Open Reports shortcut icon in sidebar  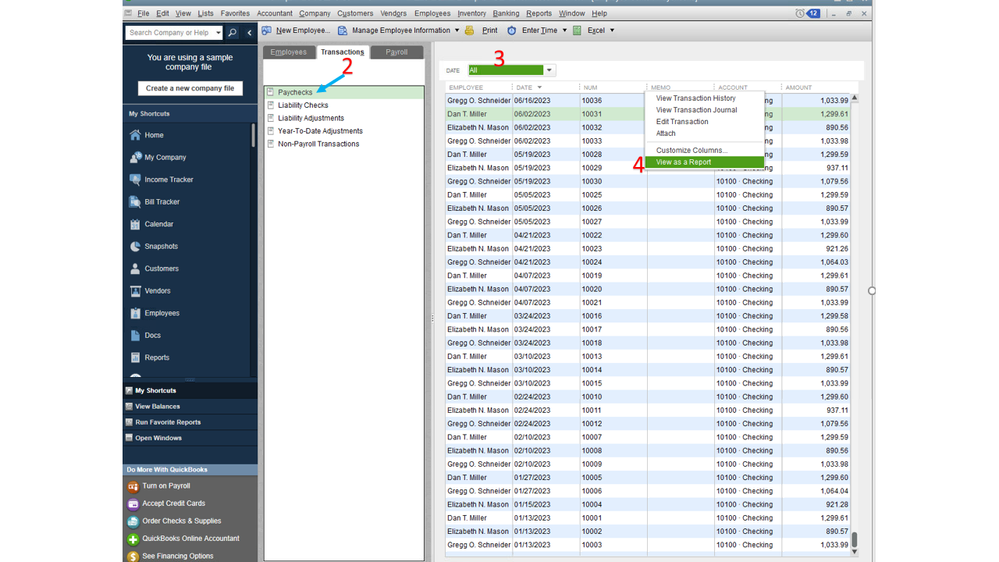pos(135,358)
